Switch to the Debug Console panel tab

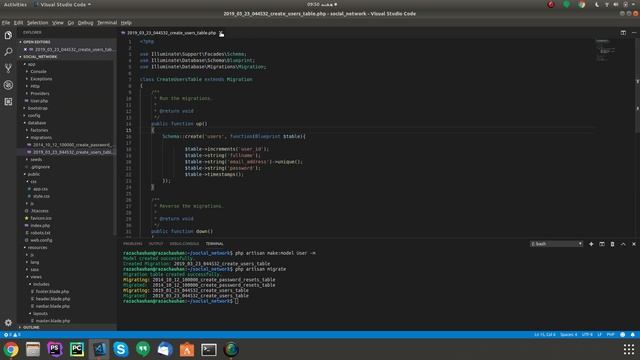point(184,244)
